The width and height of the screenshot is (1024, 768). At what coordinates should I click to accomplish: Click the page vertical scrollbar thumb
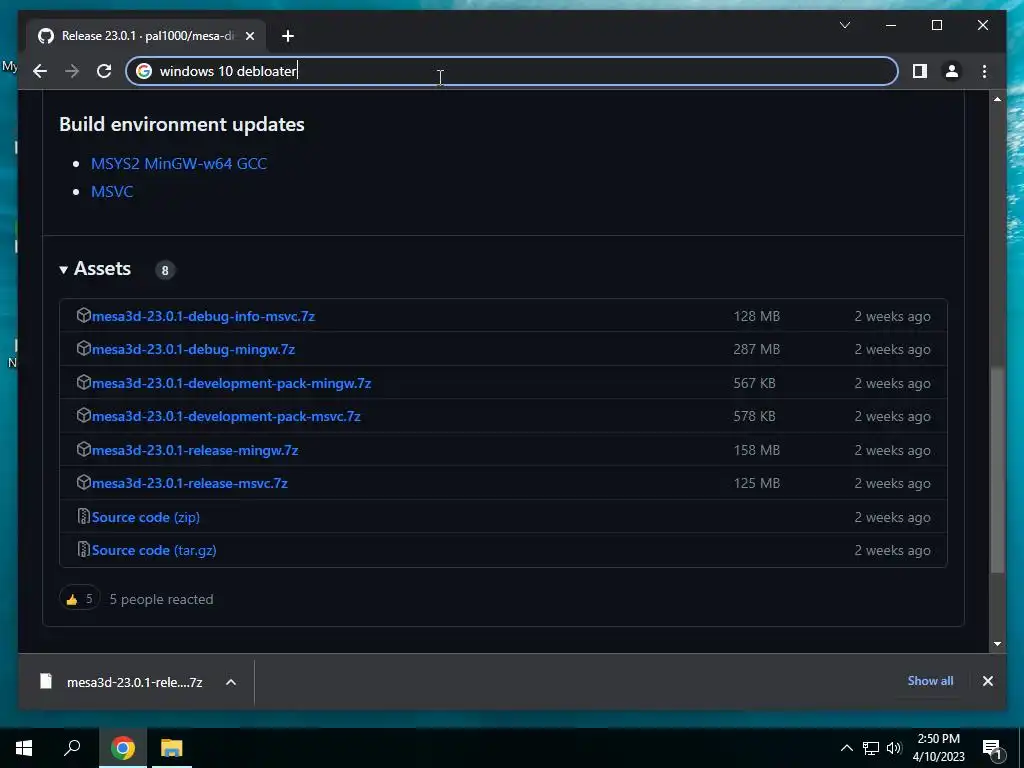tap(997, 470)
